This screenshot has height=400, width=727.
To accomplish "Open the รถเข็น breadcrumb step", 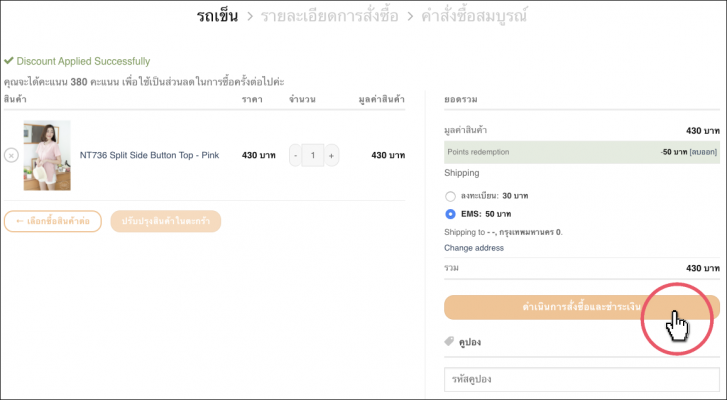I will pos(225,15).
